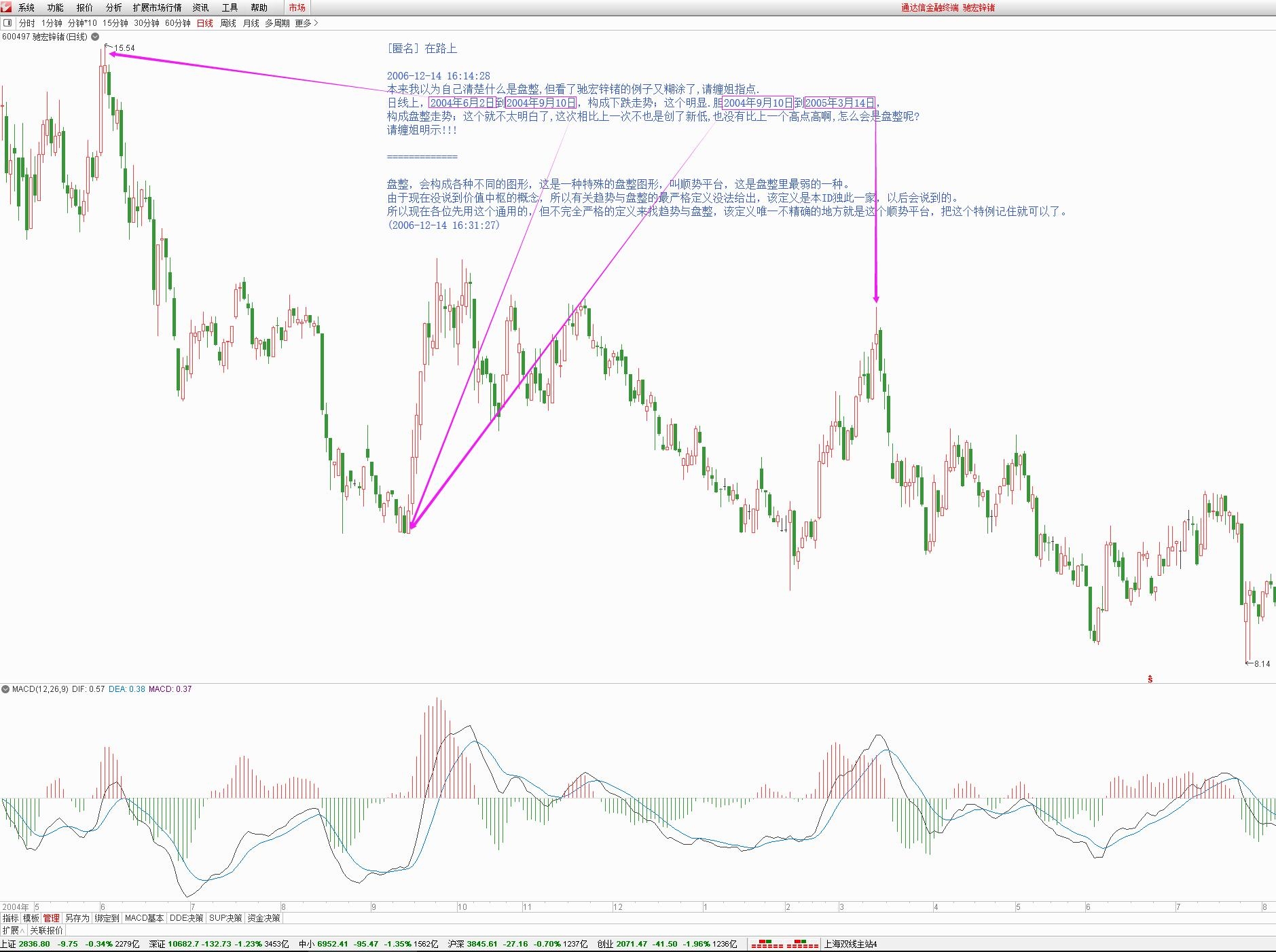
Task: Switch to the 市场 tab
Action: click(297, 7)
